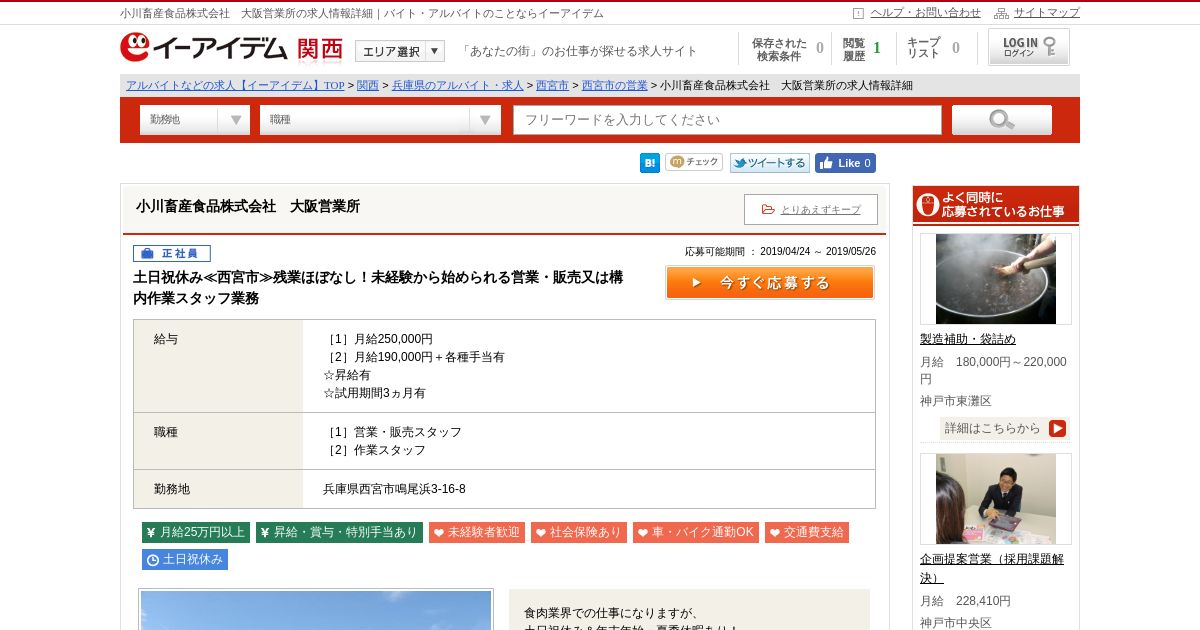Open the キープリスト keep list

[x=933, y=48]
